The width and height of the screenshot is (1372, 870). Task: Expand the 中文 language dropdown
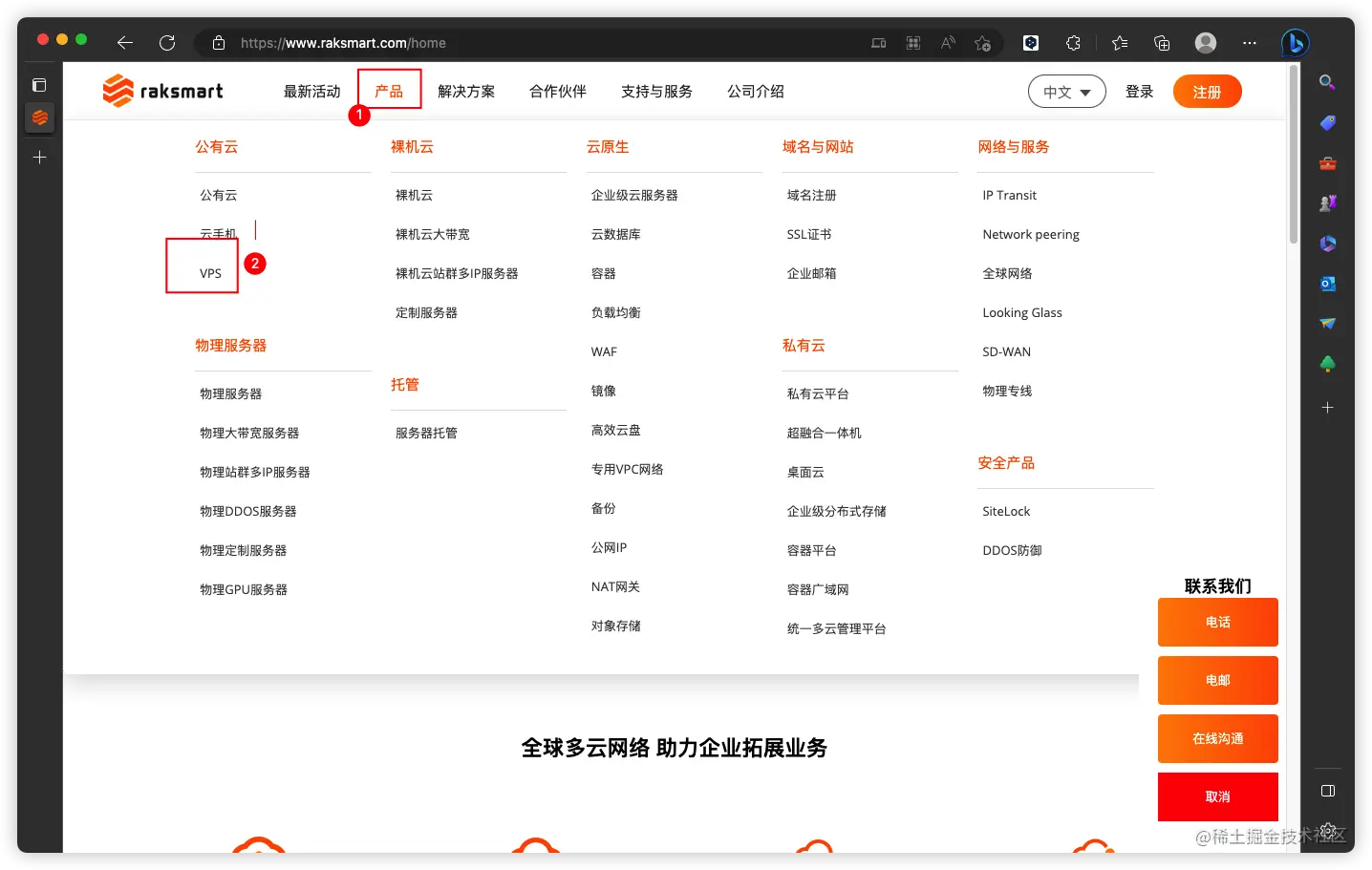tap(1066, 92)
